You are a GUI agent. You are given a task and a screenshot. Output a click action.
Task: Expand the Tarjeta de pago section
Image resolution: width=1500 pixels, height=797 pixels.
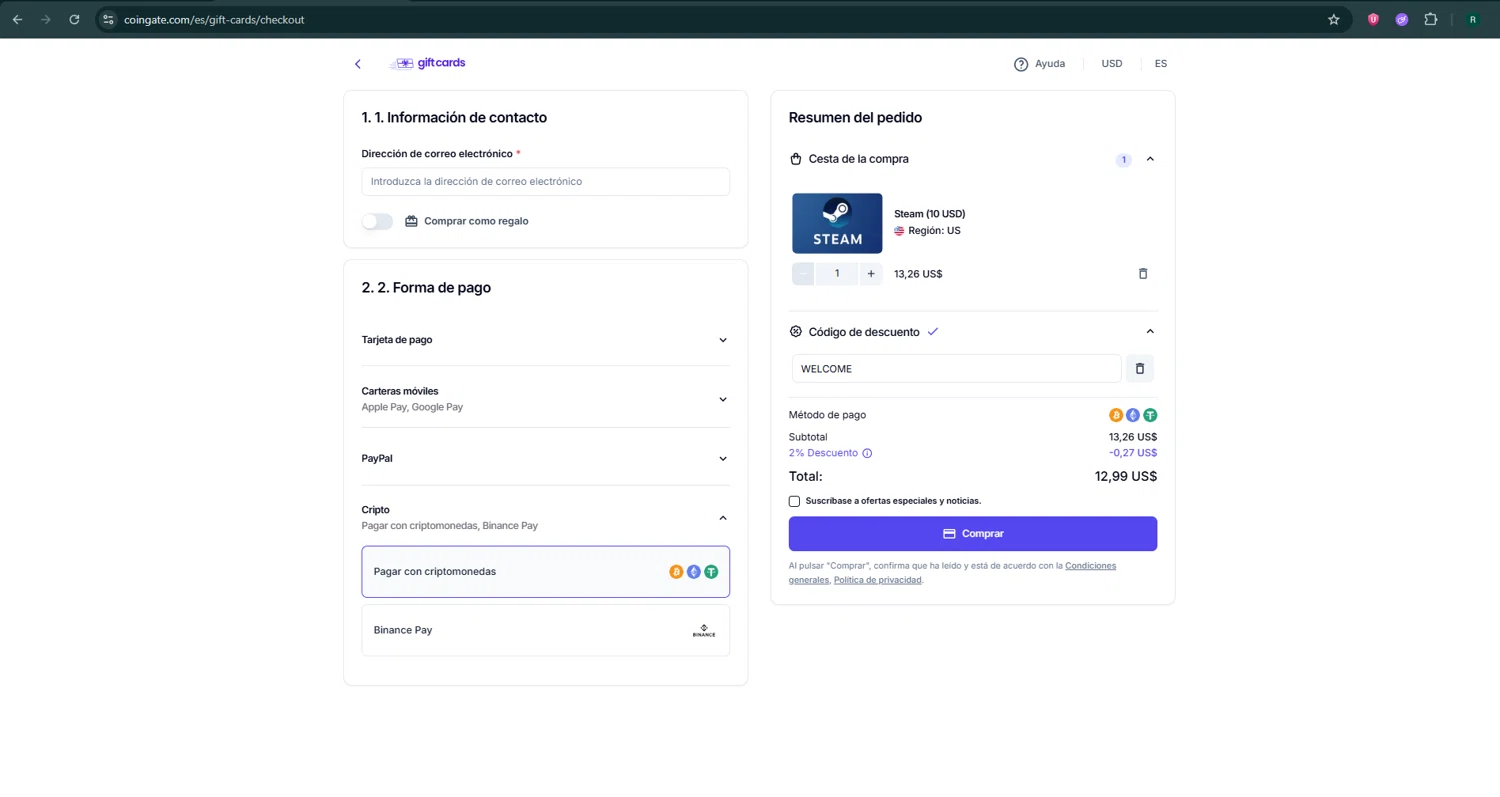(546, 340)
